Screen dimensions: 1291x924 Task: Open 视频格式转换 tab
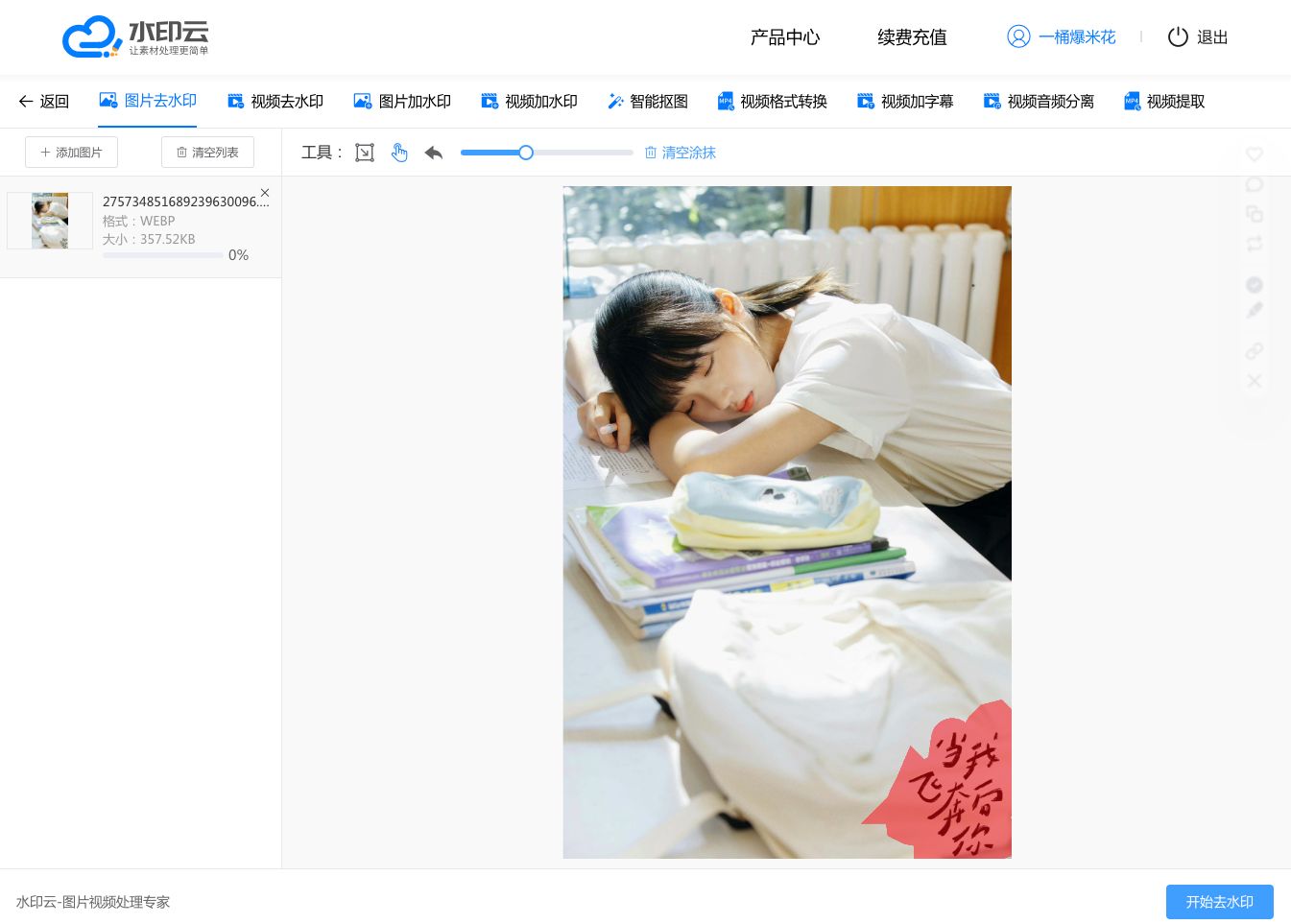pos(773,101)
